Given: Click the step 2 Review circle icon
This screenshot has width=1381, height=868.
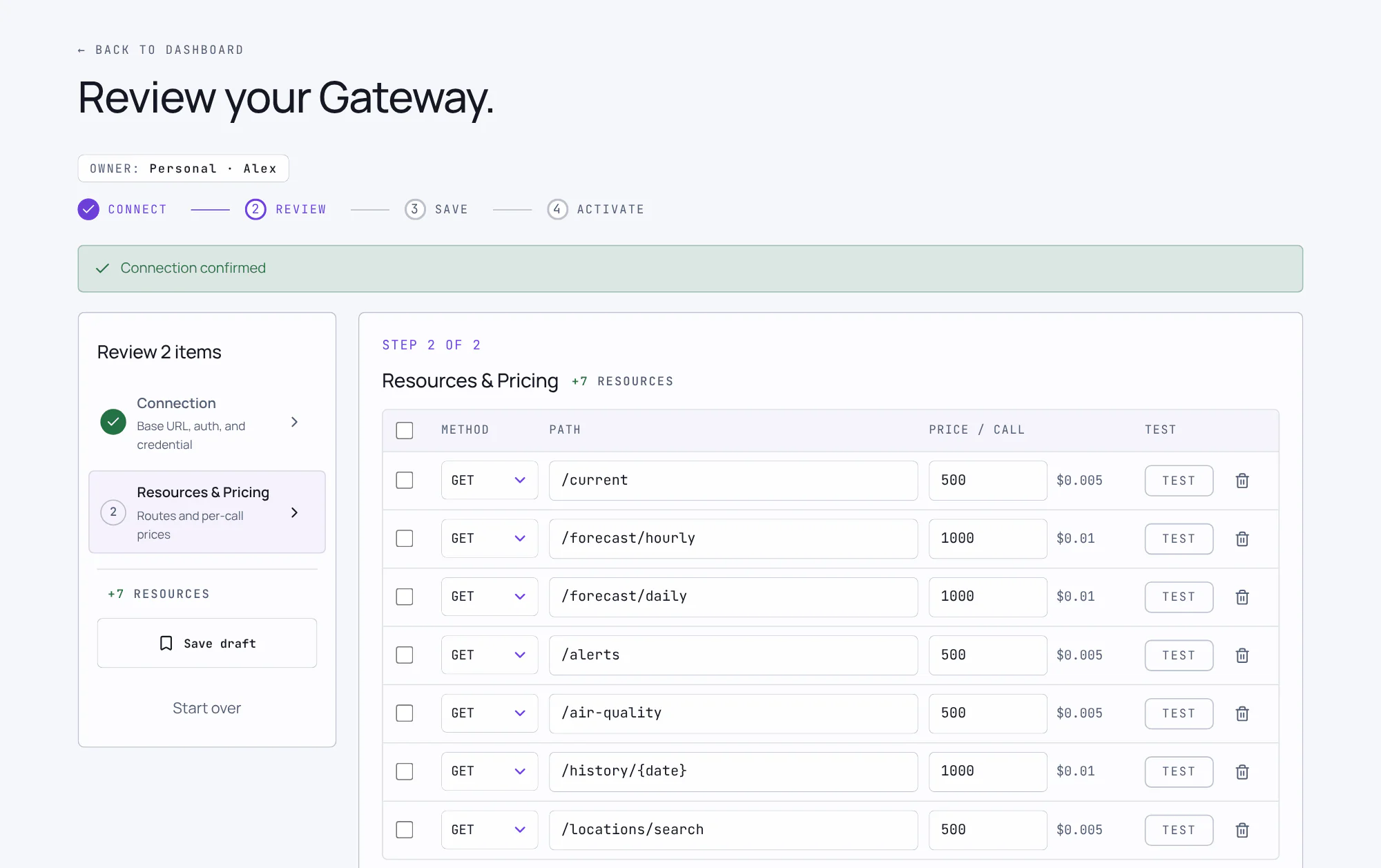Looking at the screenshot, I should 255,209.
